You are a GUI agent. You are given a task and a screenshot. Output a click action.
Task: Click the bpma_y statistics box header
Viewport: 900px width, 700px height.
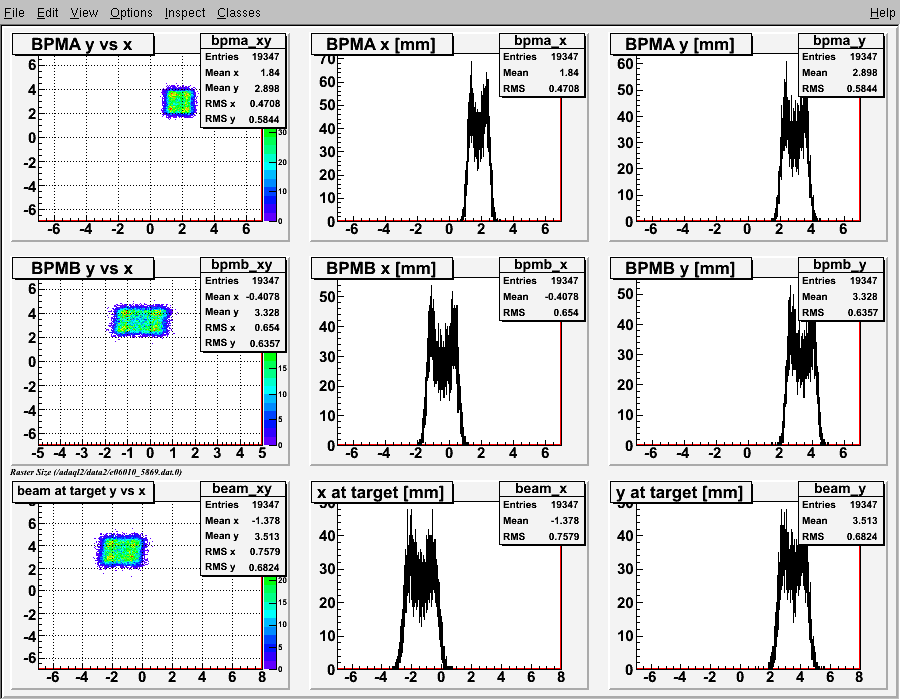(840, 41)
